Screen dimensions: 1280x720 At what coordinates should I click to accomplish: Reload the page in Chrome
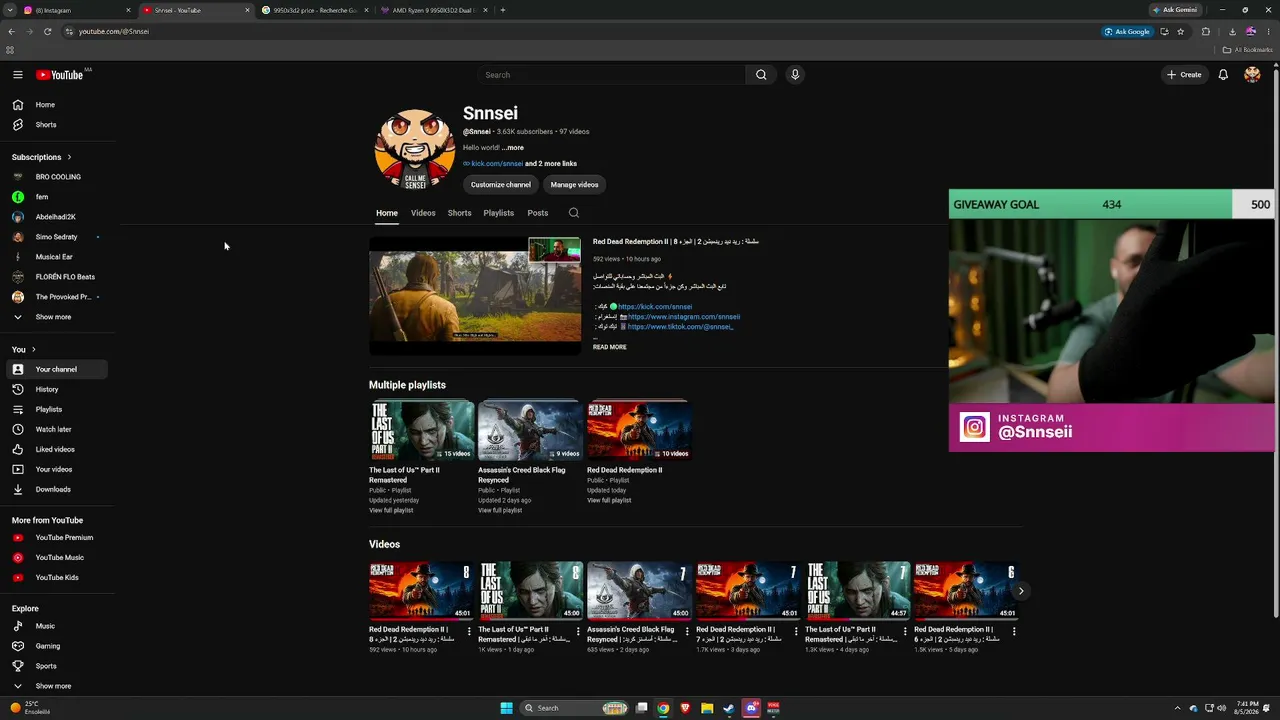[47, 32]
